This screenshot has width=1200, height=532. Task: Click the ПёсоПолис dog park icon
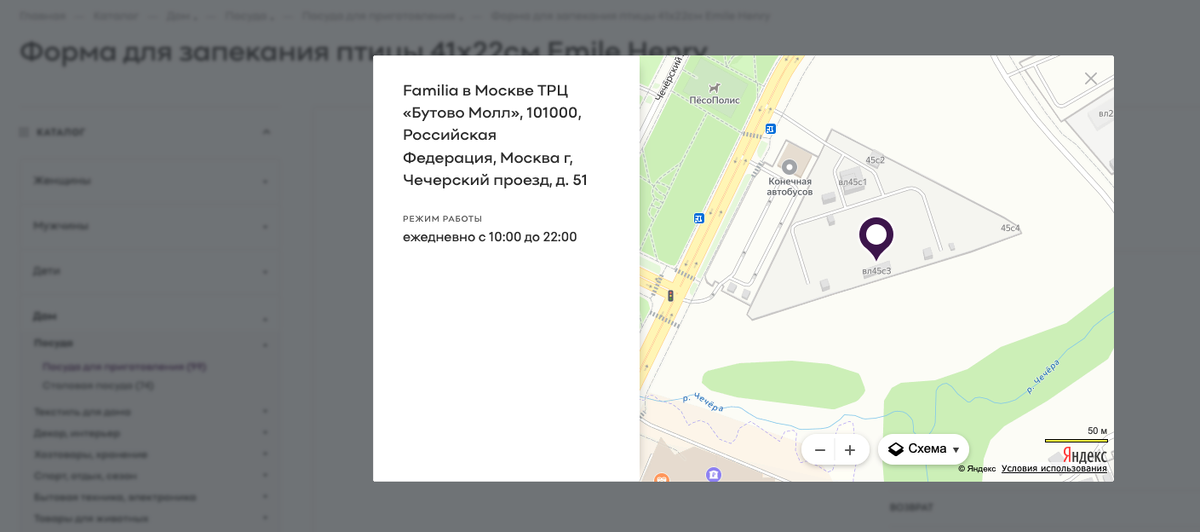[x=715, y=89]
